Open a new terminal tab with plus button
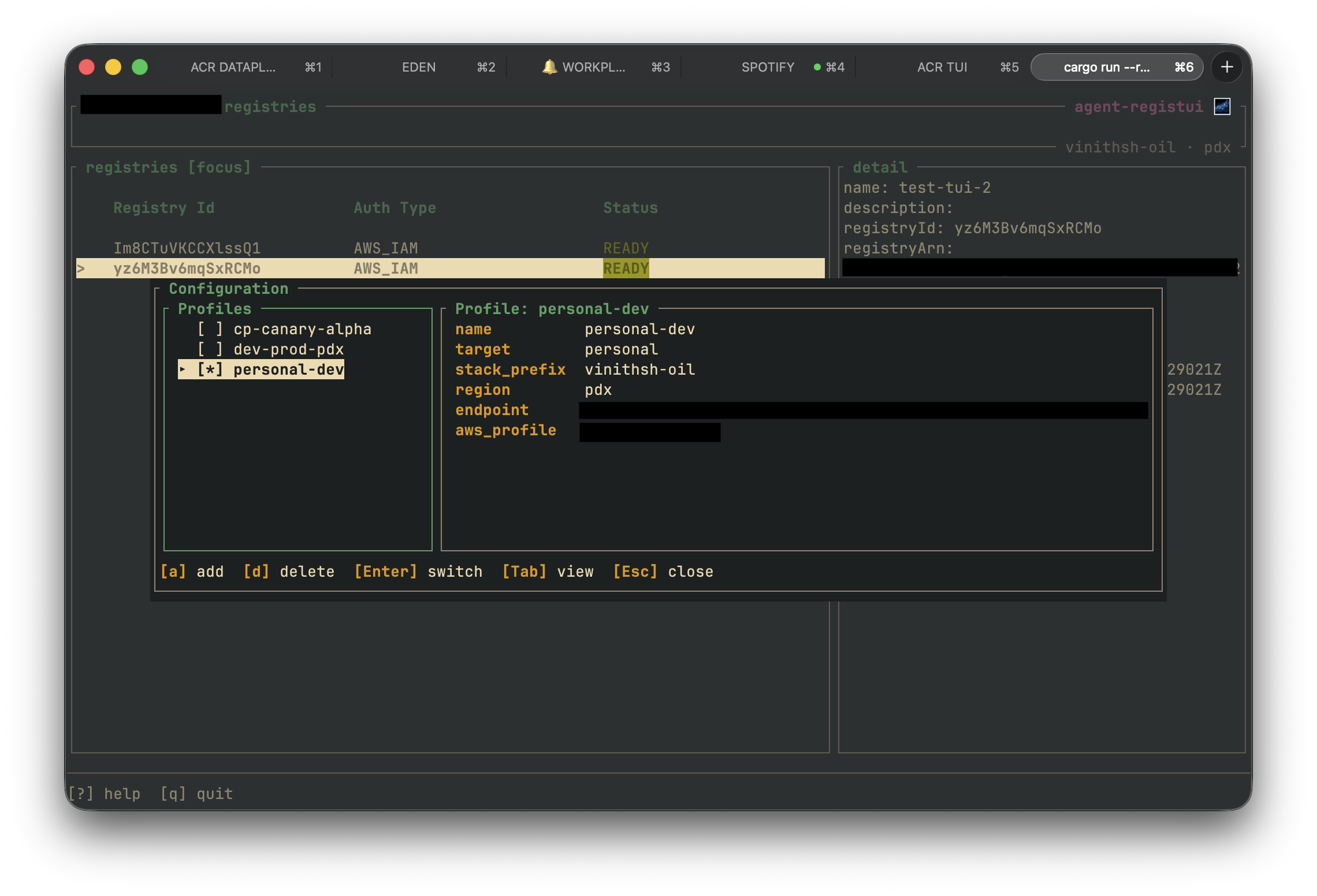1317x896 pixels. click(x=1226, y=67)
